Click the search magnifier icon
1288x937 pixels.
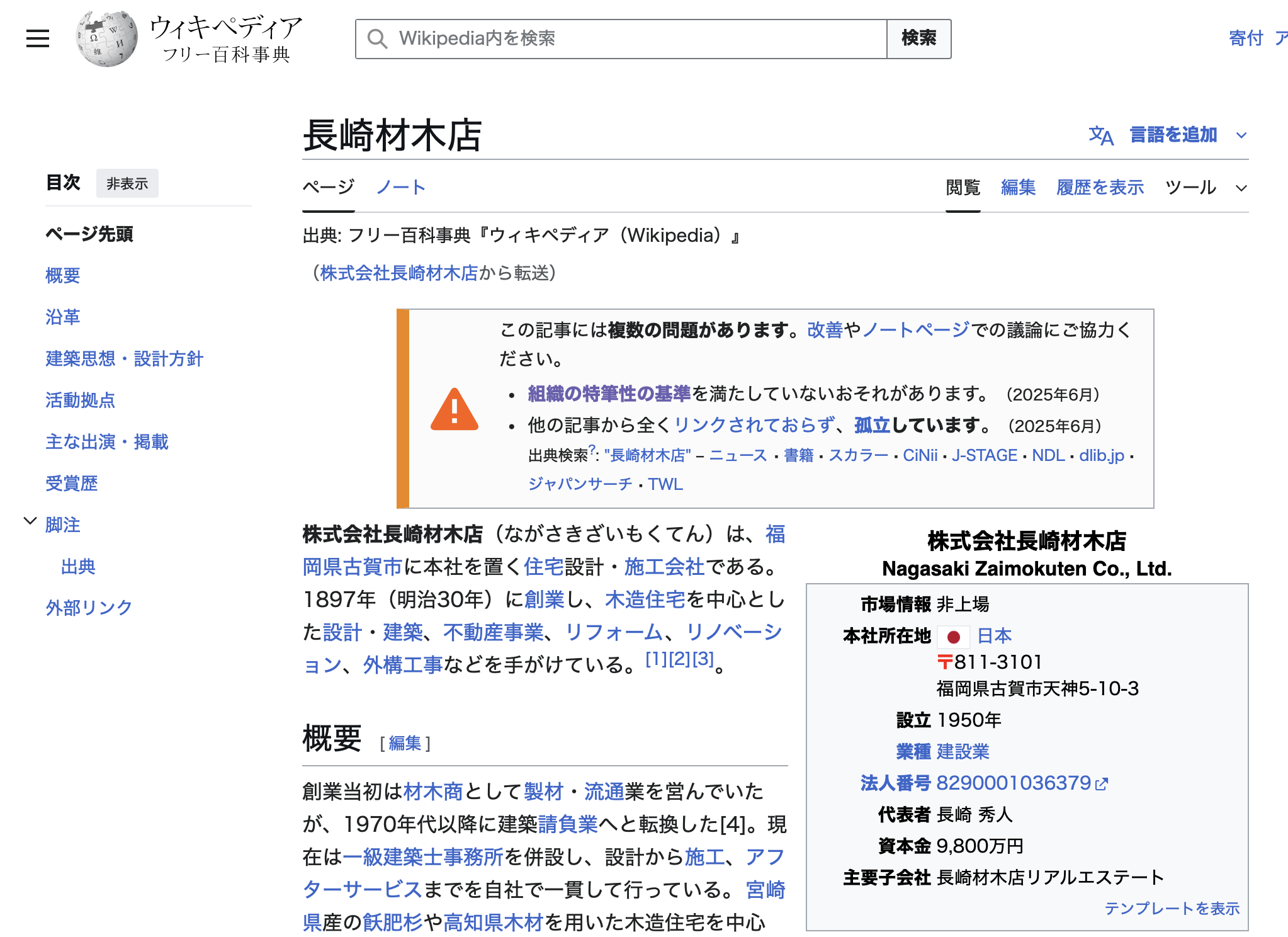377,39
